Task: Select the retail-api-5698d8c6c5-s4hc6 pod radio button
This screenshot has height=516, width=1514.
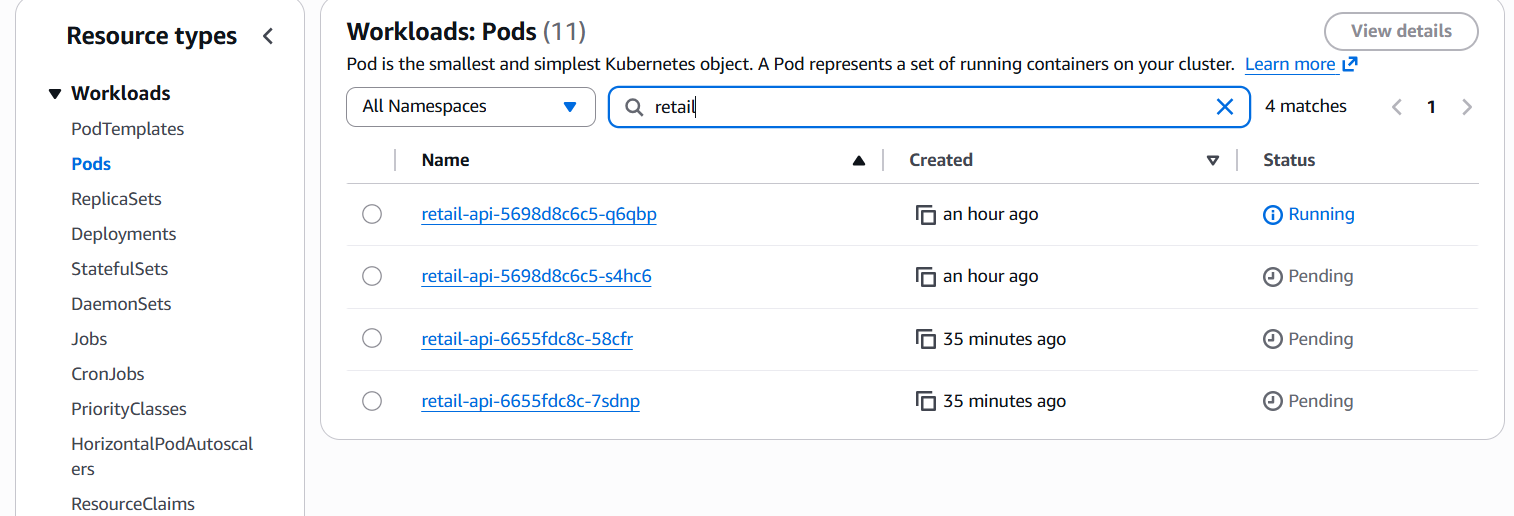Action: (372, 276)
